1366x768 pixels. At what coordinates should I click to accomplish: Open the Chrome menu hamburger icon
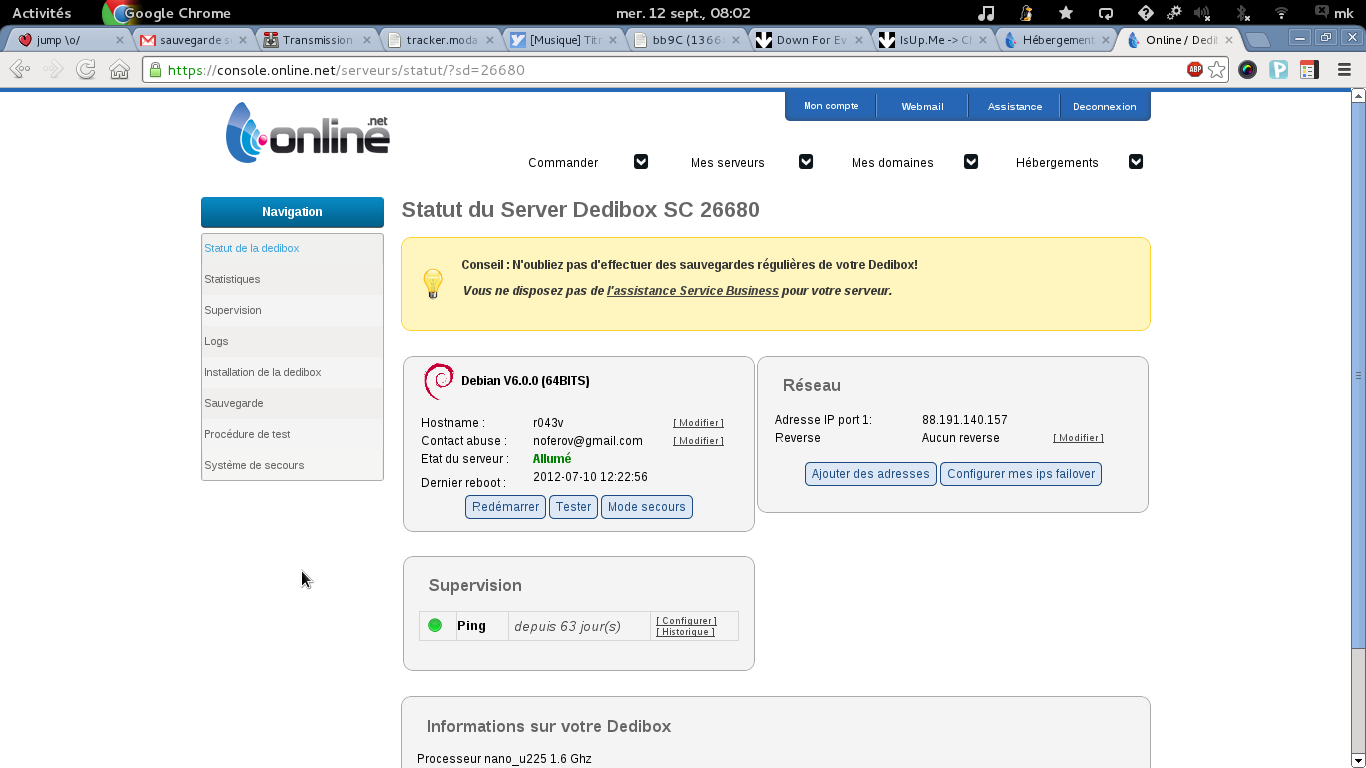[1344, 70]
